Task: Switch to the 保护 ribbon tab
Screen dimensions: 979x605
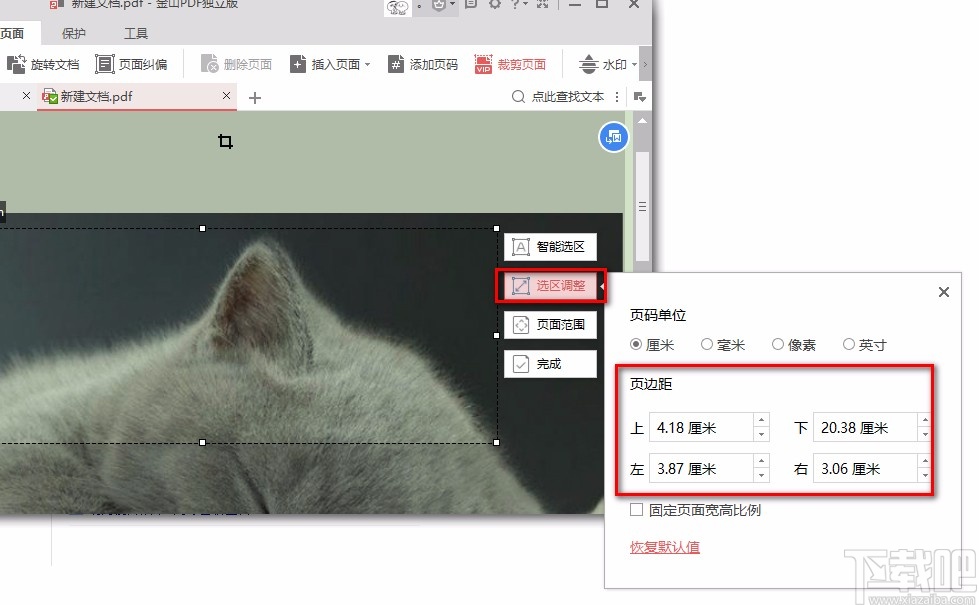Action: 74,32
